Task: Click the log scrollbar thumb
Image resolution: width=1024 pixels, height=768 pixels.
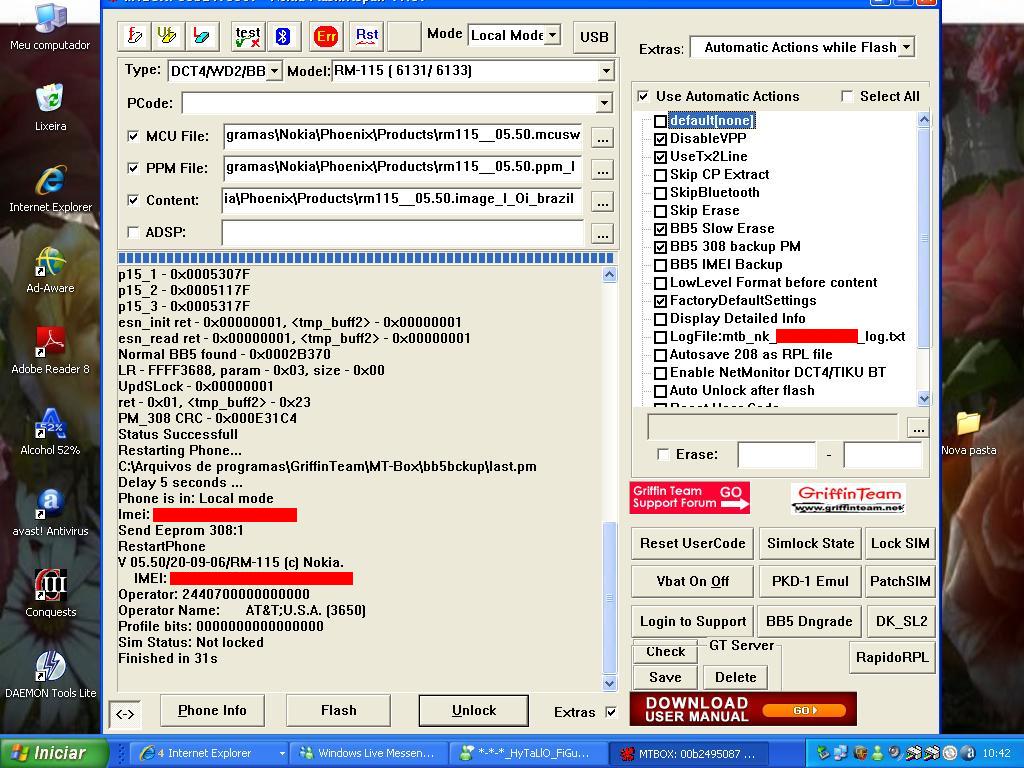Action: click(x=609, y=598)
